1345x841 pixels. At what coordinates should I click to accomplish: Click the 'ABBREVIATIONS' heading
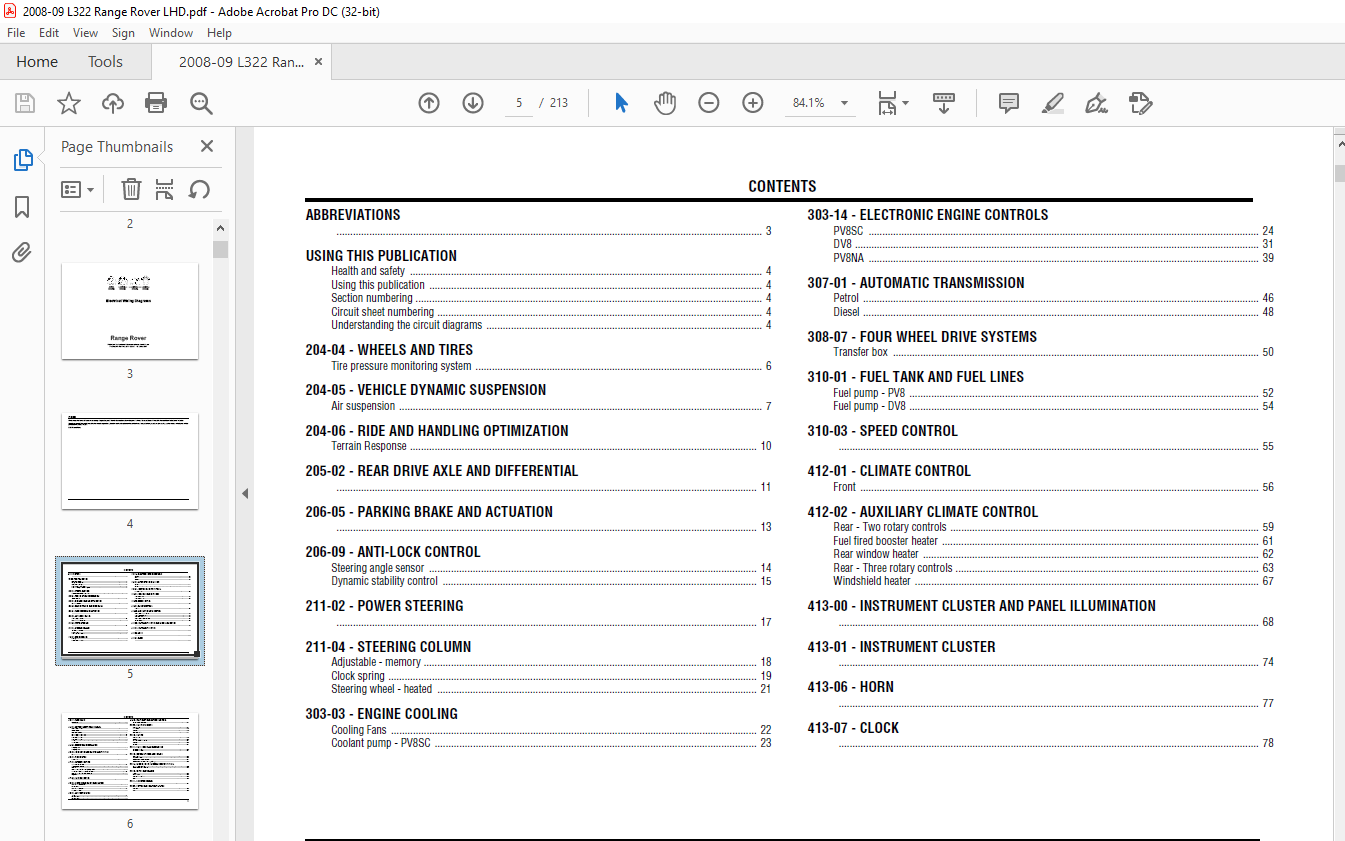click(x=353, y=215)
